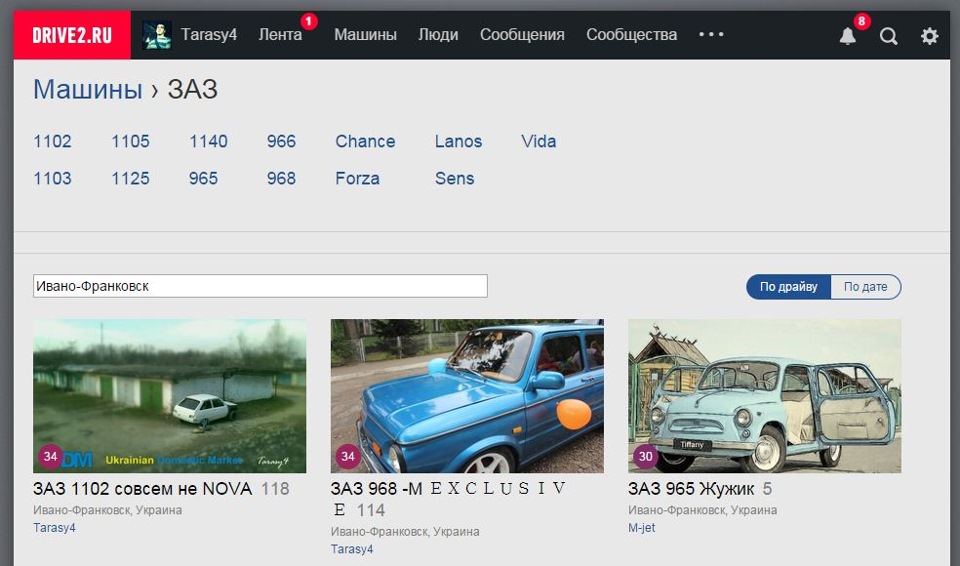Image resolution: width=960 pixels, height=566 pixels.
Task: Open the Машины menu item
Action: 366,34
